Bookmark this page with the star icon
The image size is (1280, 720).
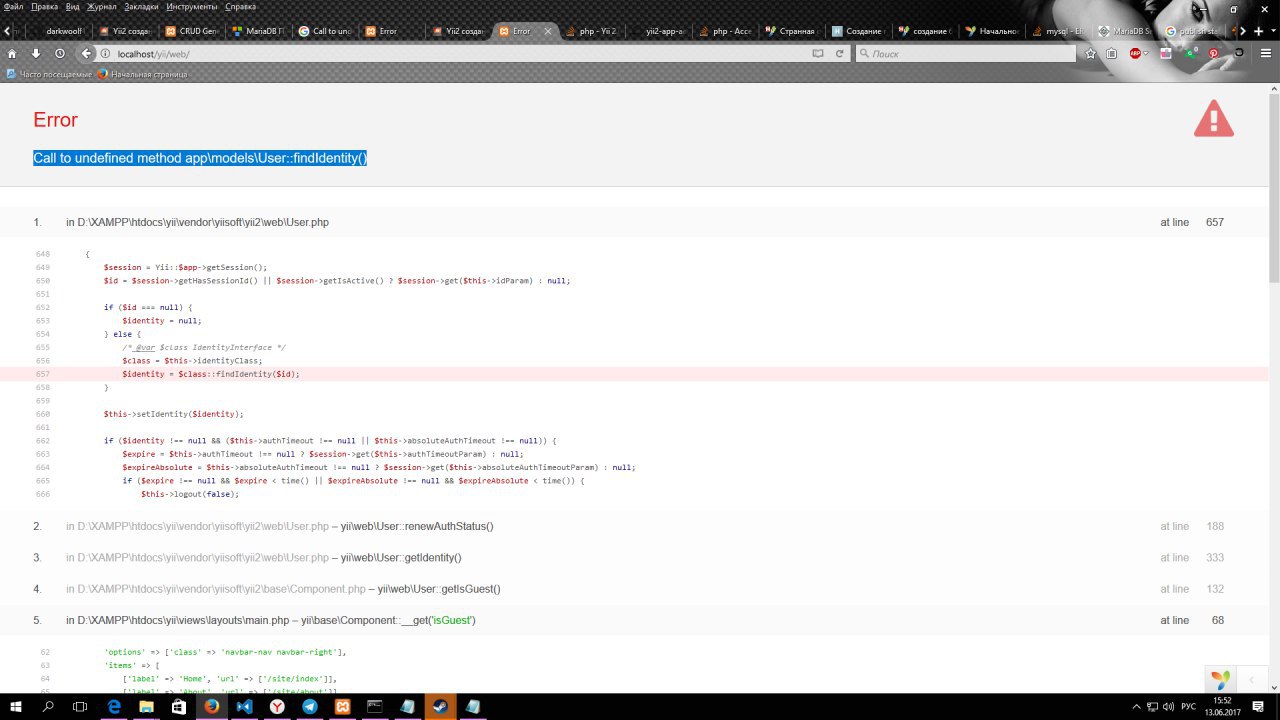point(1091,53)
